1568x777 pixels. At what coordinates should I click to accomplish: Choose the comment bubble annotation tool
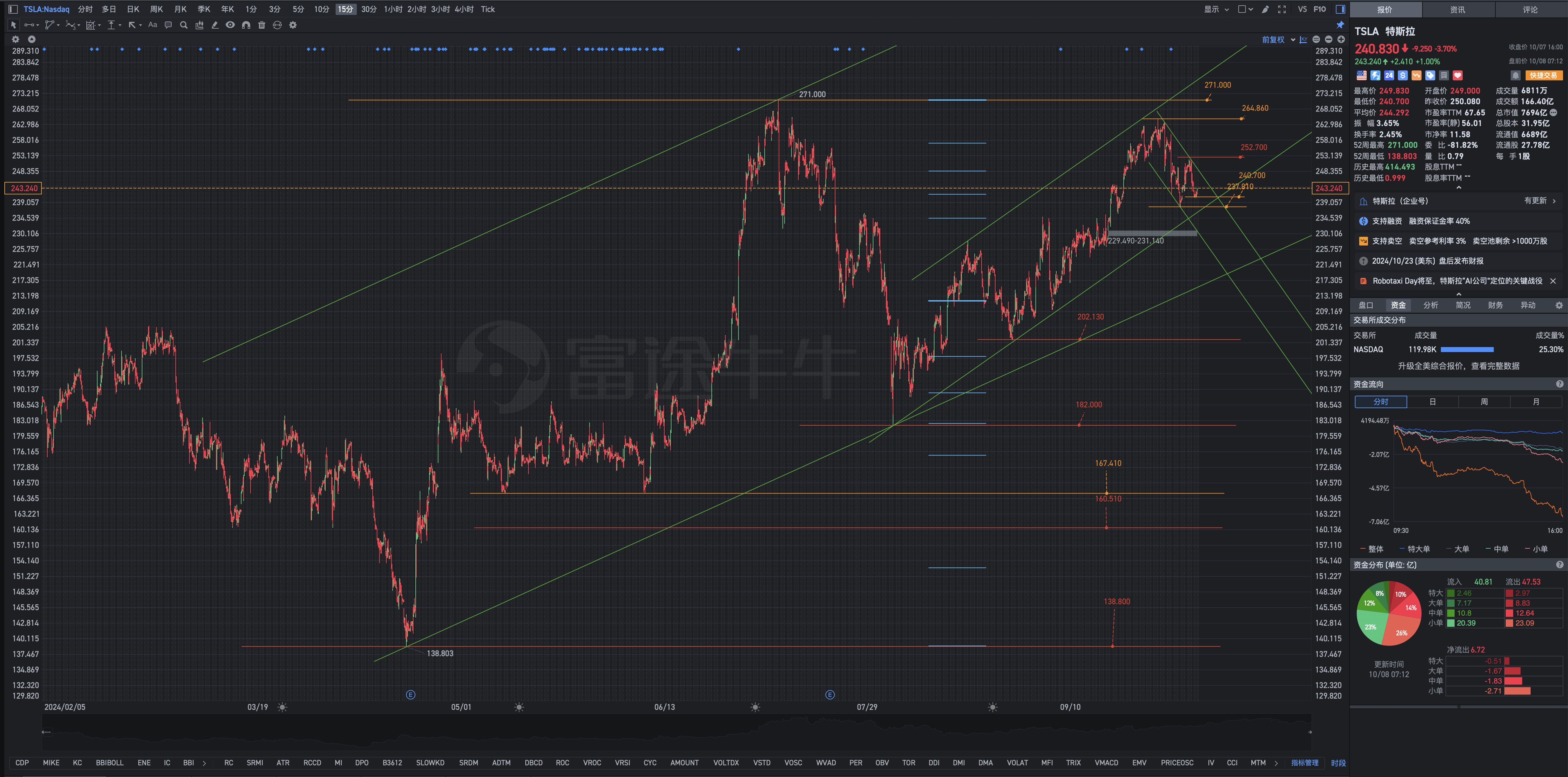[x=168, y=25]
